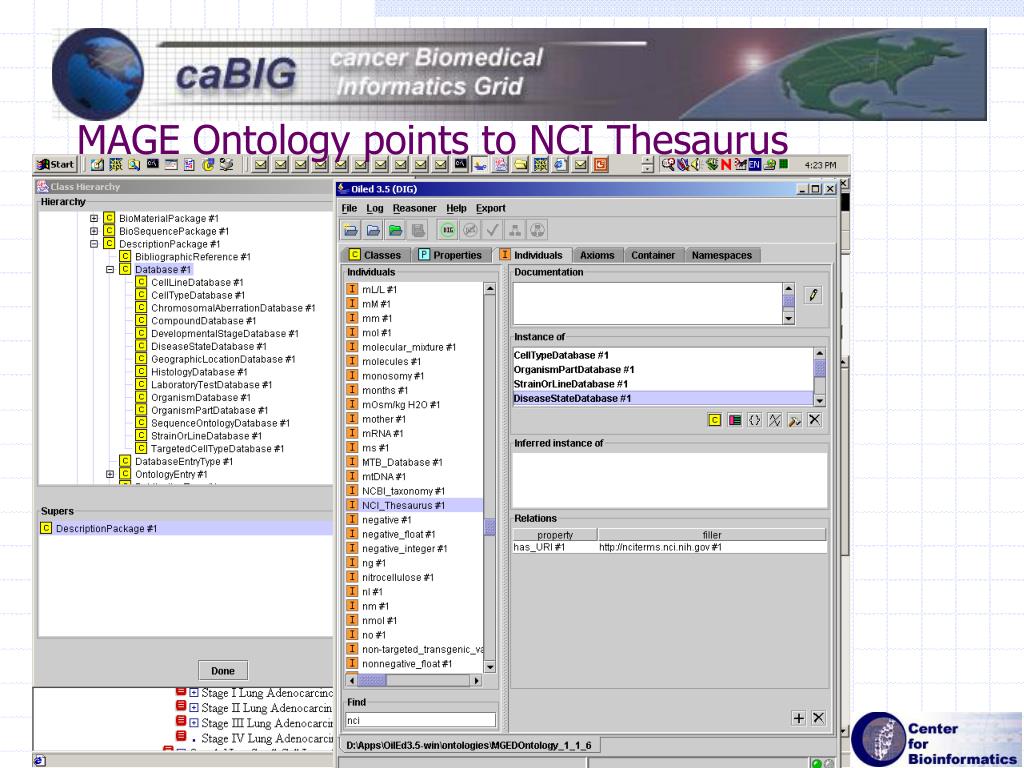1024x768 pixels.
Task: Click orange I icon next to NCI_Thesaurus #1
Action: (x=352, y=505)
